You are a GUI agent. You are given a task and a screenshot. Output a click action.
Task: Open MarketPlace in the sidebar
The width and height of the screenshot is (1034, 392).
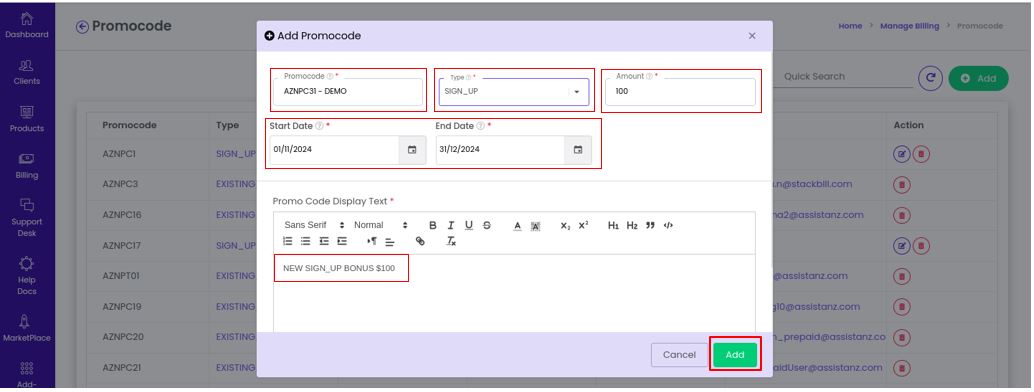tap(27, 329)
